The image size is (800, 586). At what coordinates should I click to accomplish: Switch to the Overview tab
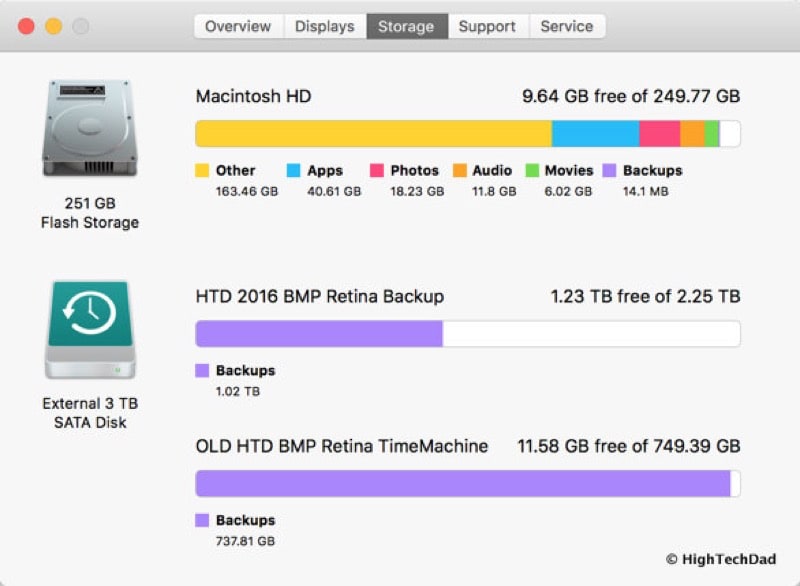pyautogui.click(x=238, y=27)
